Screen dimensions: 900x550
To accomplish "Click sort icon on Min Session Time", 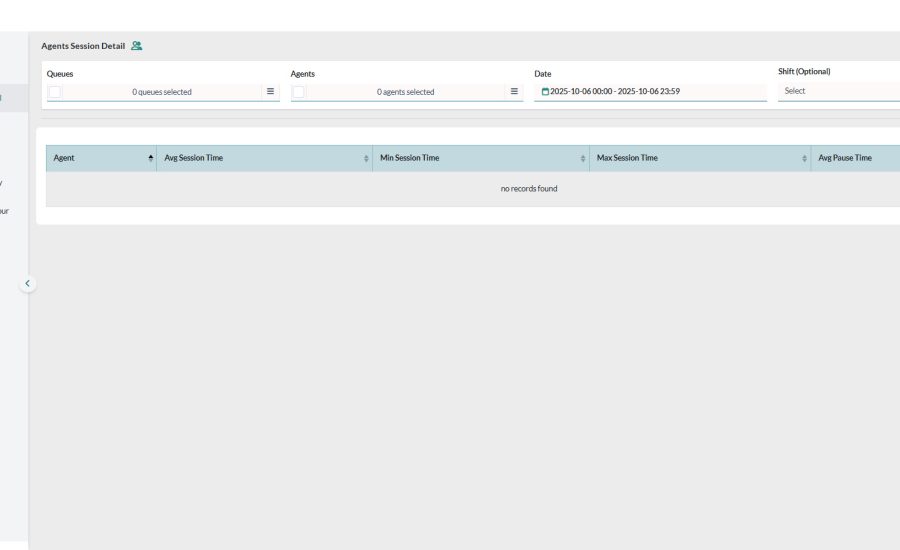I will tap(583, 158).
